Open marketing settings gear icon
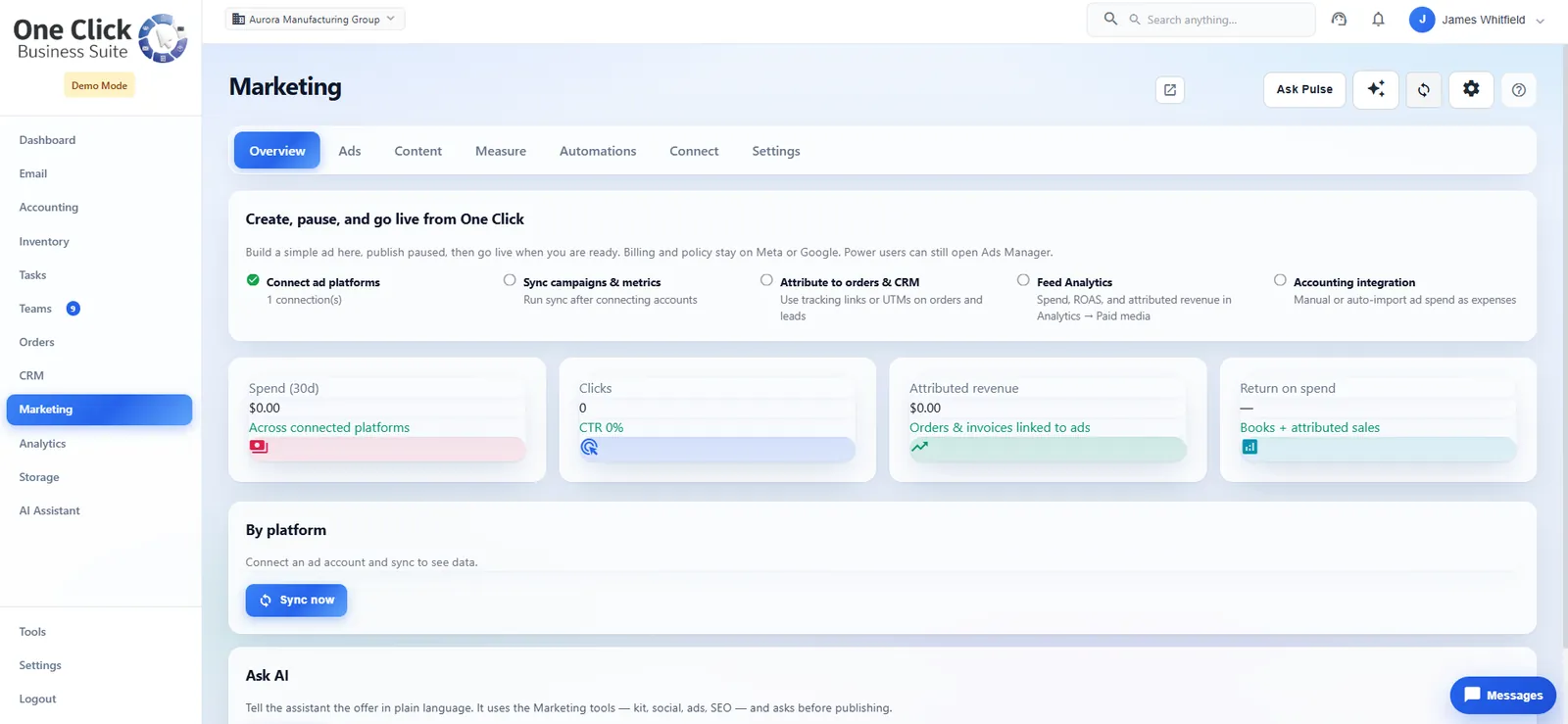This screenshot has height=724, width=1568. [1471, 89]
